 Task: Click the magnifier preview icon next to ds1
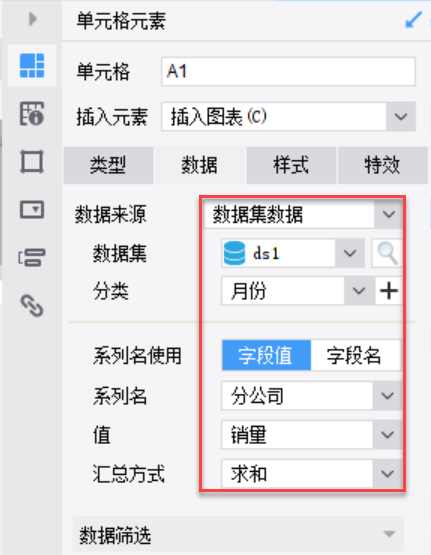387,253
